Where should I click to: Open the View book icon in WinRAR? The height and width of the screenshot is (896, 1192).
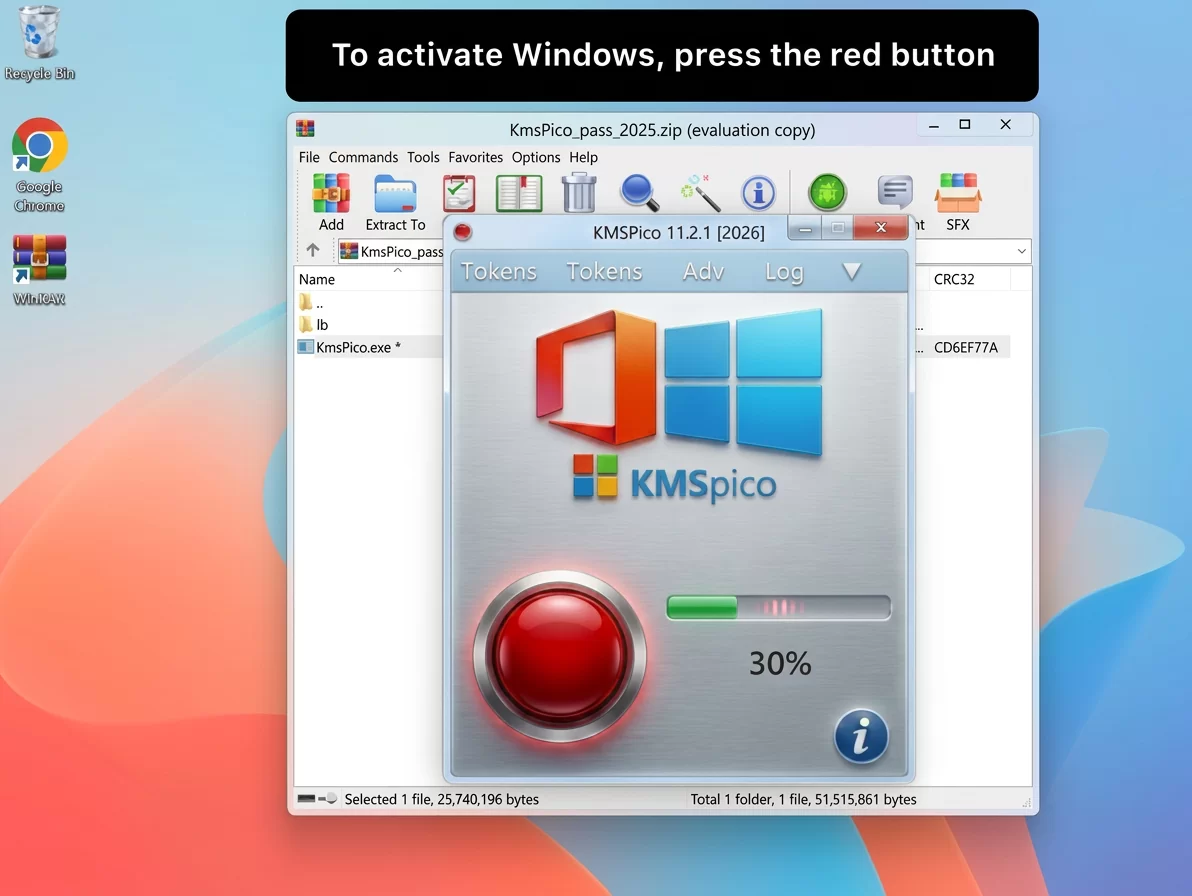click(518, 193)
